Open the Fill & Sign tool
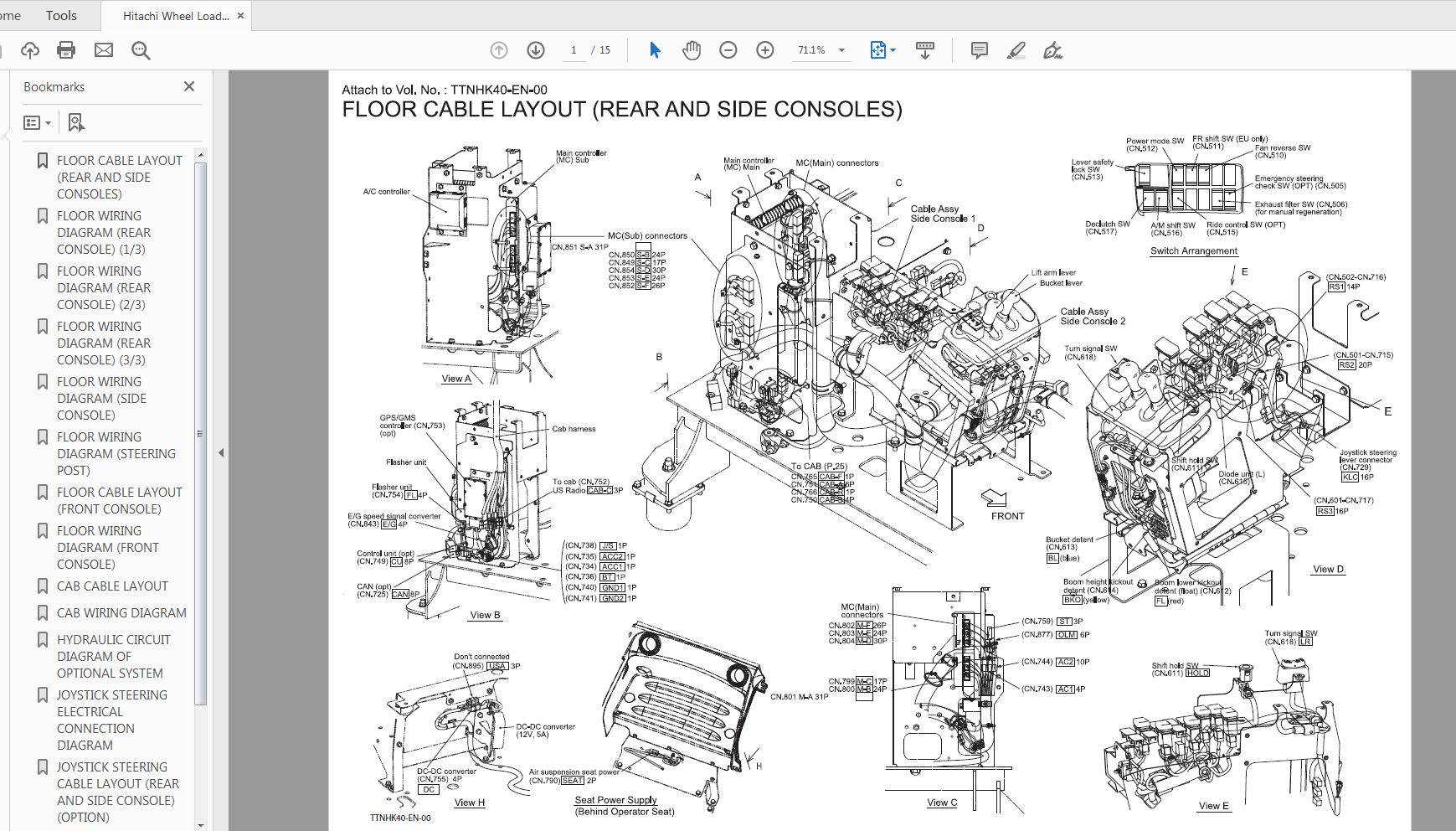This screenshot has height=831, width=1456. coord(1053,50)
